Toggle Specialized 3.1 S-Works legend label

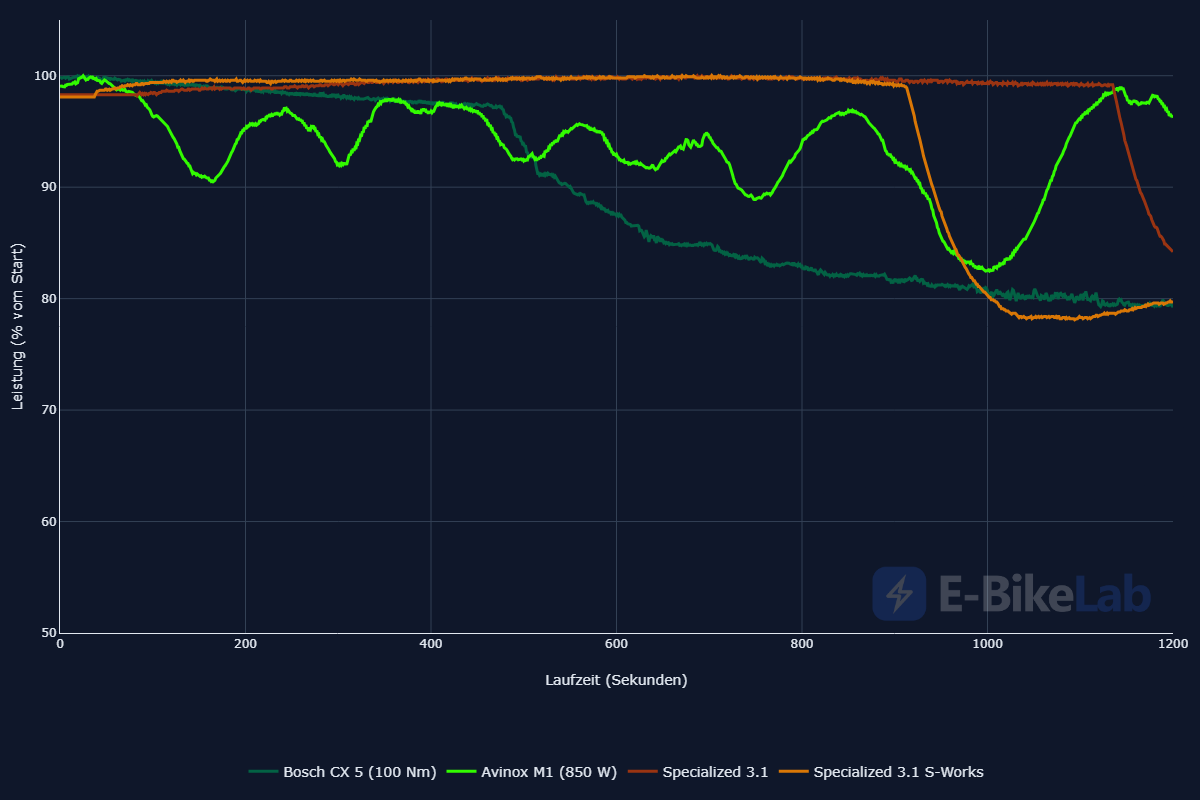[898, 772]
